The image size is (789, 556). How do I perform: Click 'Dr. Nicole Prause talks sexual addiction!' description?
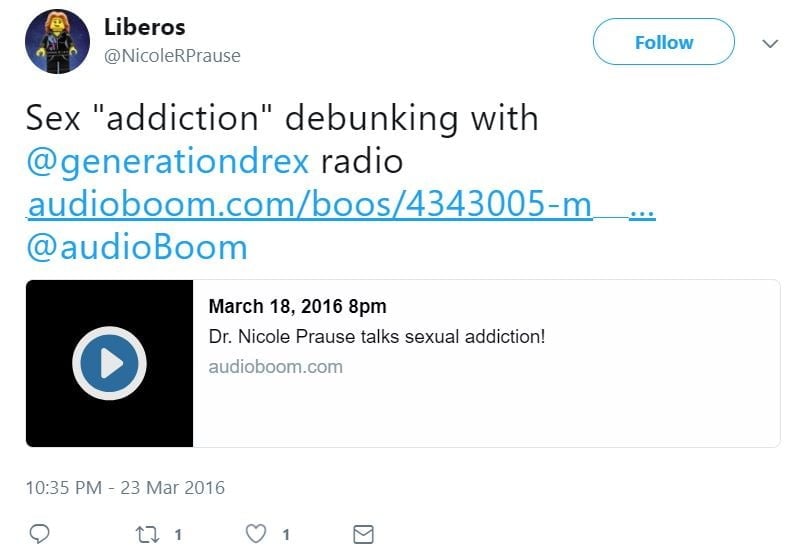pyautogui.click(x=377, y=337)
